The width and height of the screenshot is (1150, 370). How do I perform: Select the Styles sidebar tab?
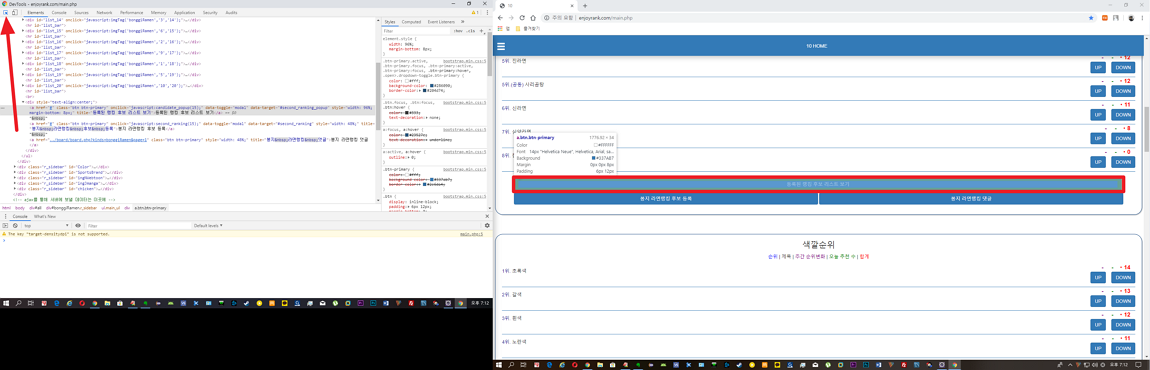[390, 23]
